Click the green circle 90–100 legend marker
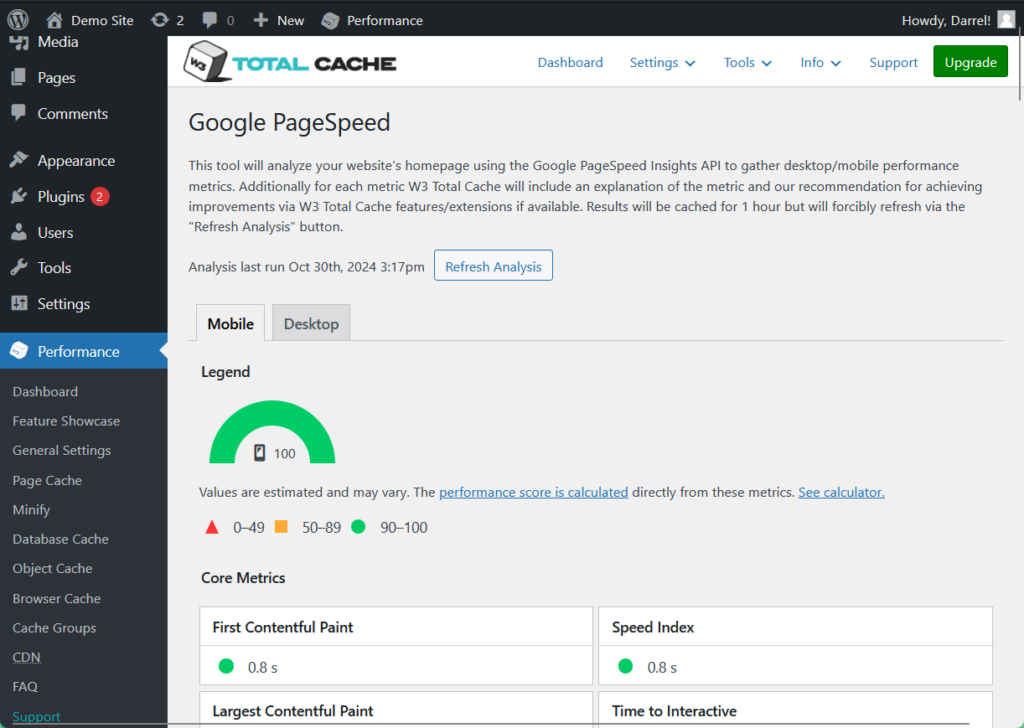Viewport: 1024px width, 728px height. pyautogui.click(x=358, y=526)
